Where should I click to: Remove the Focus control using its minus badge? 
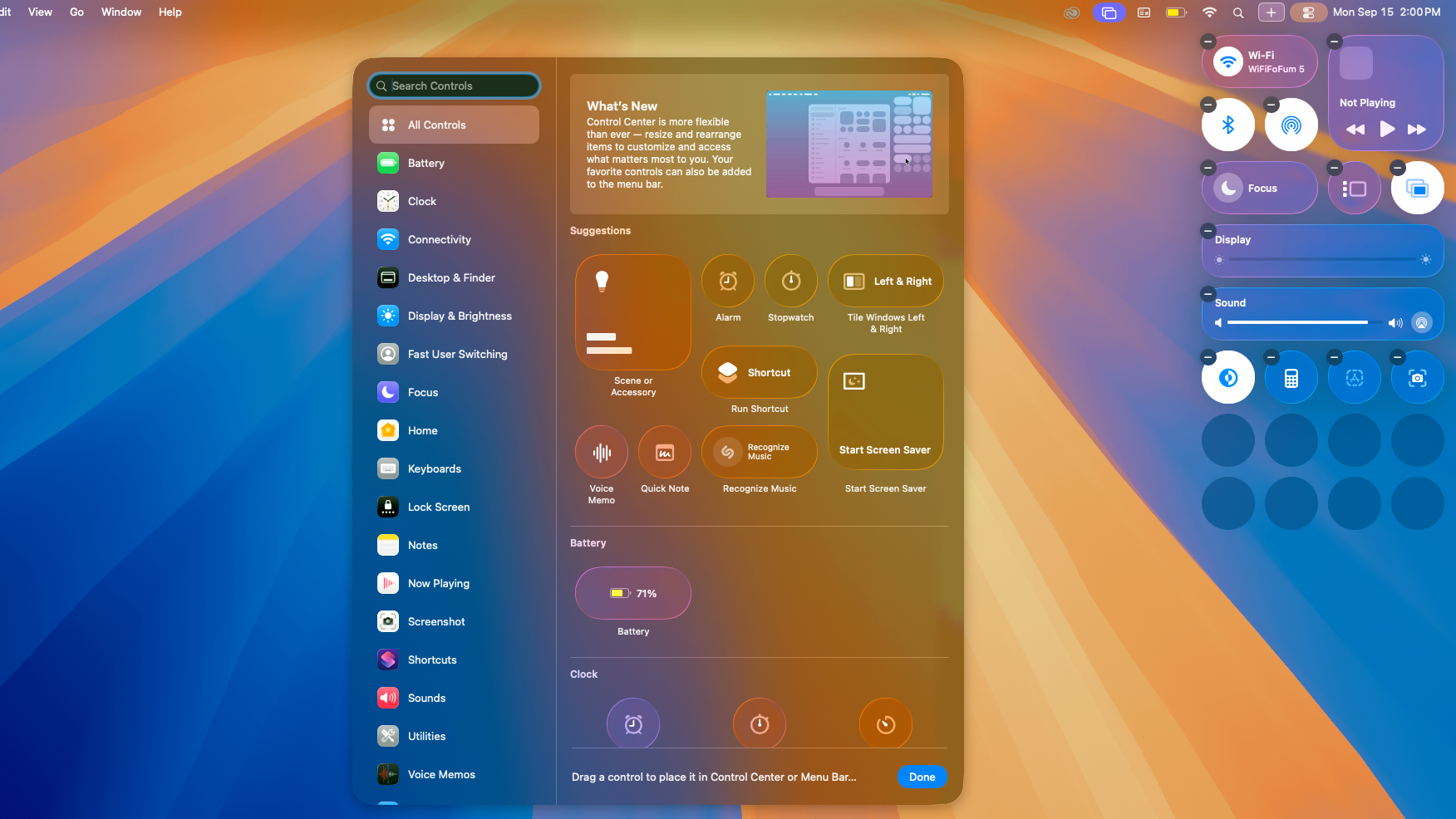1208,168
